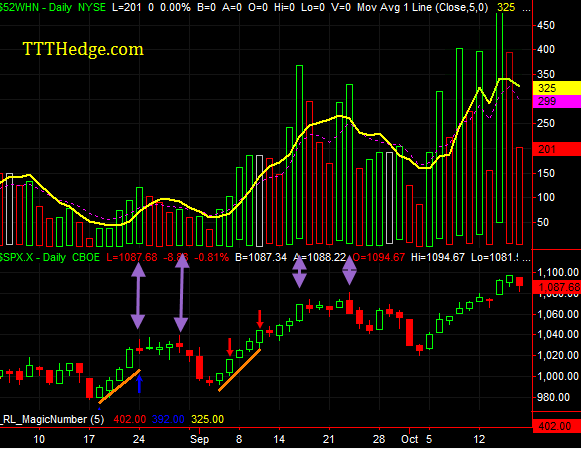
Task: Click the A=1088.22 ask value
Action: pos(320,257)
